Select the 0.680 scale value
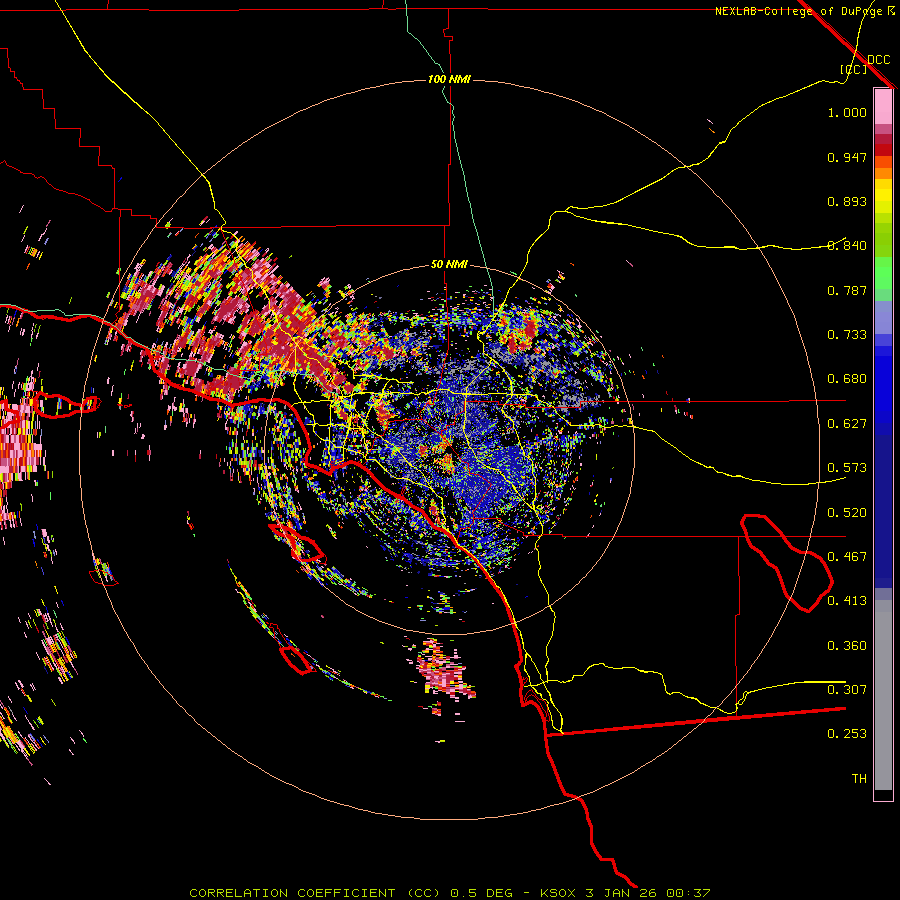The image size is (900, 900). tap(847, 379)
